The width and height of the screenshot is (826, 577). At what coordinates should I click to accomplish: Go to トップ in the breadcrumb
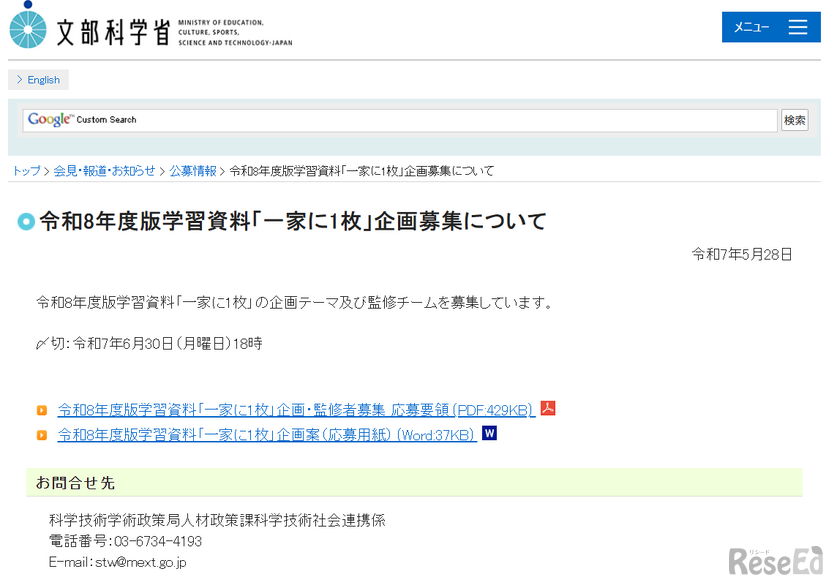[26, 171]
